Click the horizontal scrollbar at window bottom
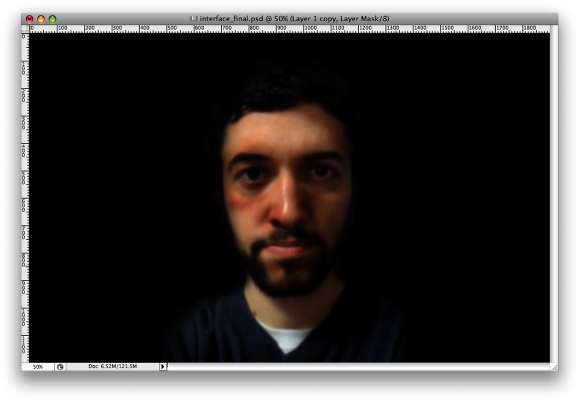This screenshot has width=580, height=401. (x=359, y=367)
